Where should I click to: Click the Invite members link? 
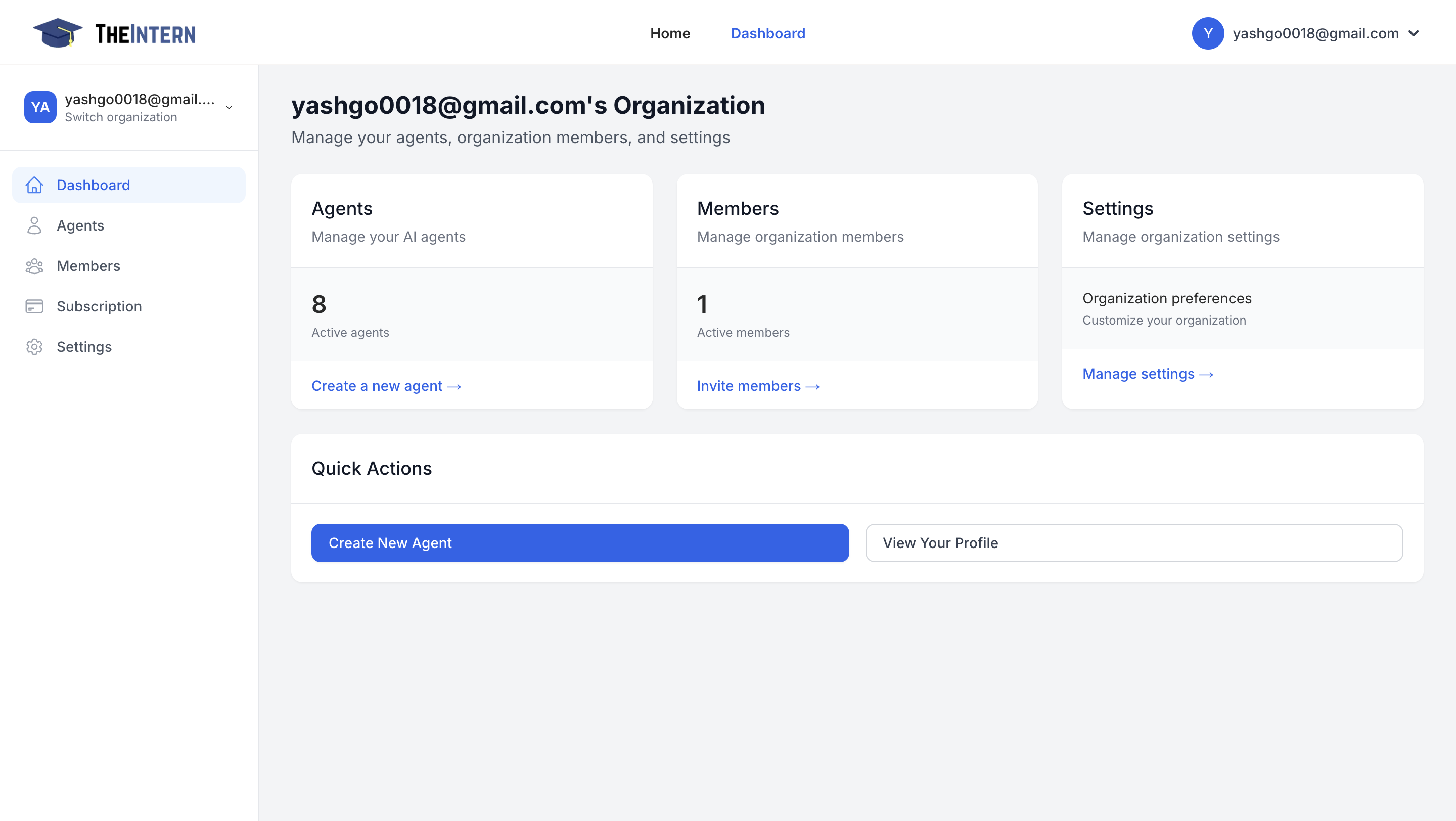click(758, 386)
